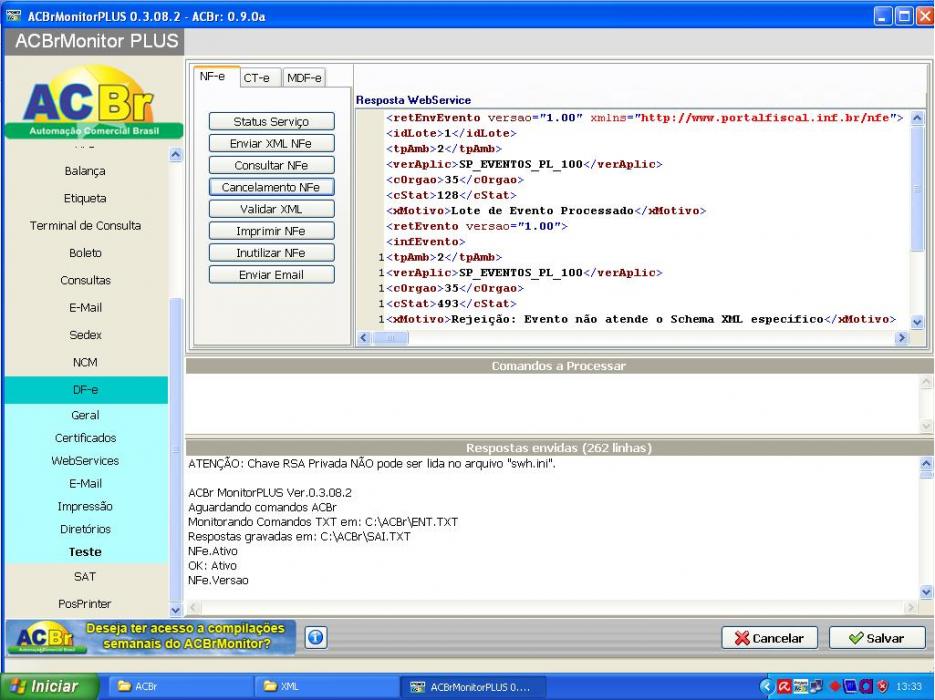Click the ACBr logo in sidebar
The image size is (935, 700).
[94, 102]
